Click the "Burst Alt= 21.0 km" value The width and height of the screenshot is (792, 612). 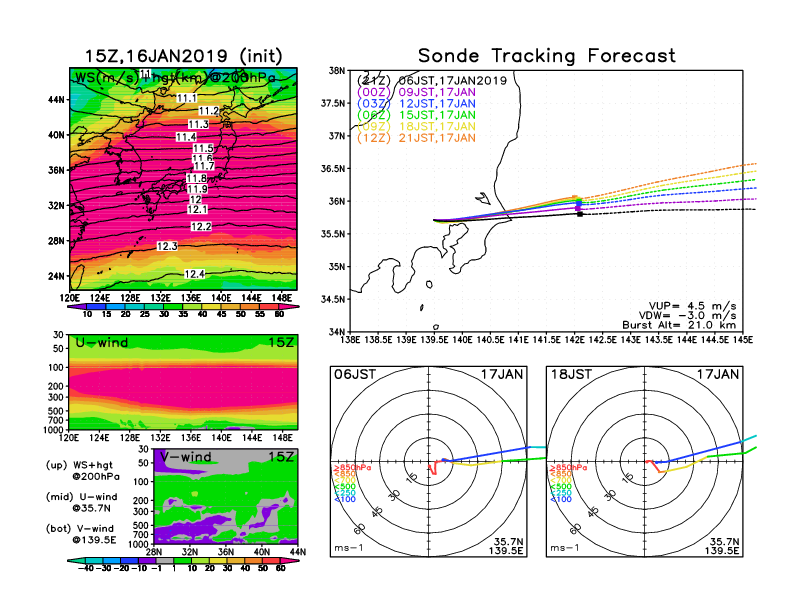tap(679, 325)
